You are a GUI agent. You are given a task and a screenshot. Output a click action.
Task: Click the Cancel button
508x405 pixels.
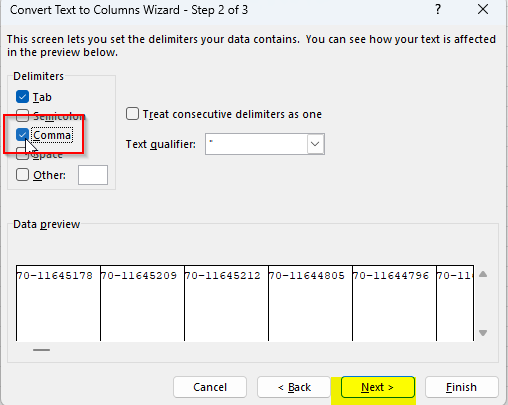[x=210, y=387]
